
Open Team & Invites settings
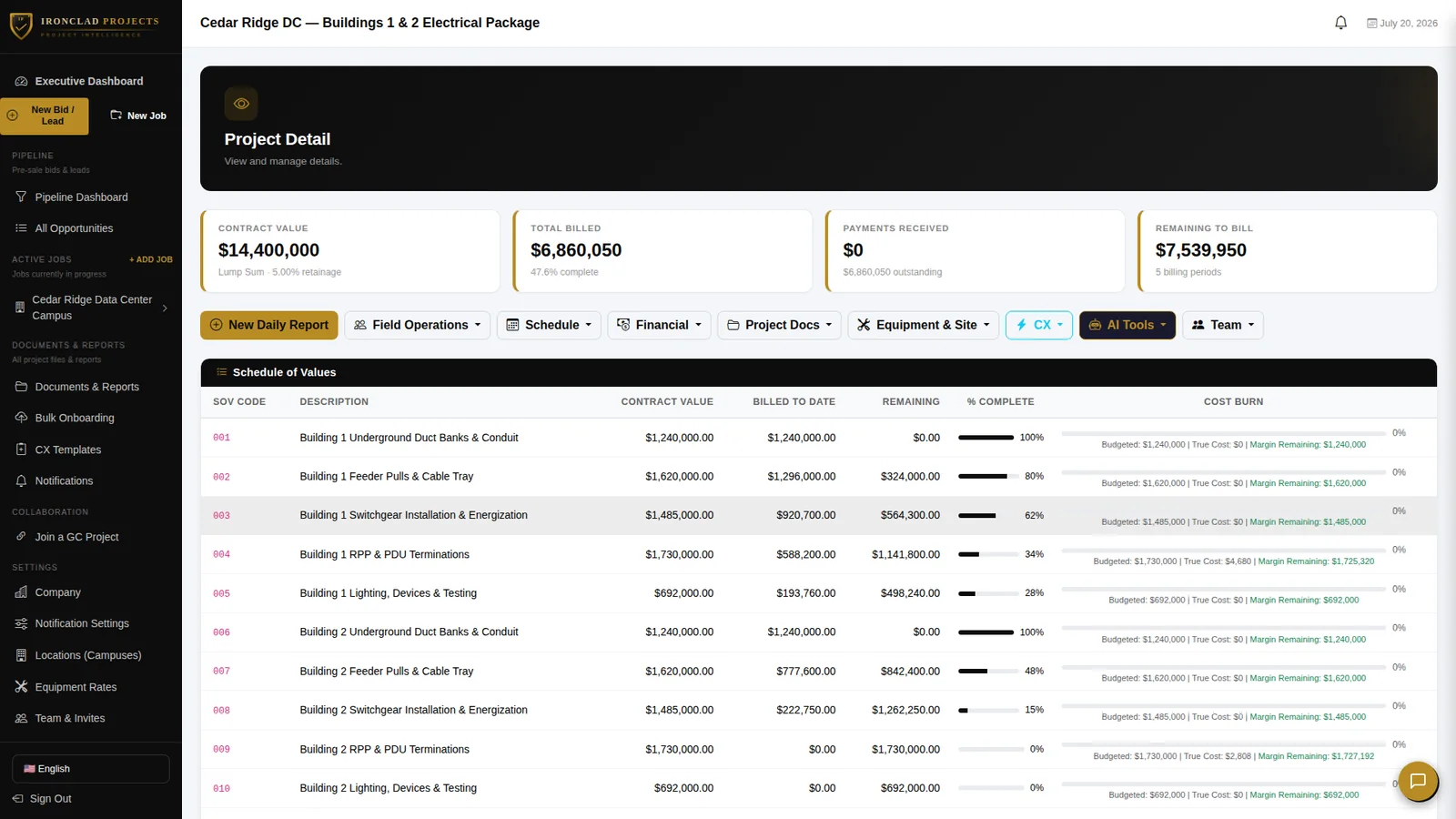click(x=70, y=718)
